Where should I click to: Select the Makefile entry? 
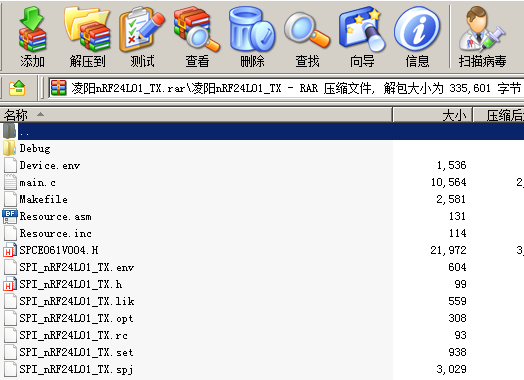click(x=43, y=200)
